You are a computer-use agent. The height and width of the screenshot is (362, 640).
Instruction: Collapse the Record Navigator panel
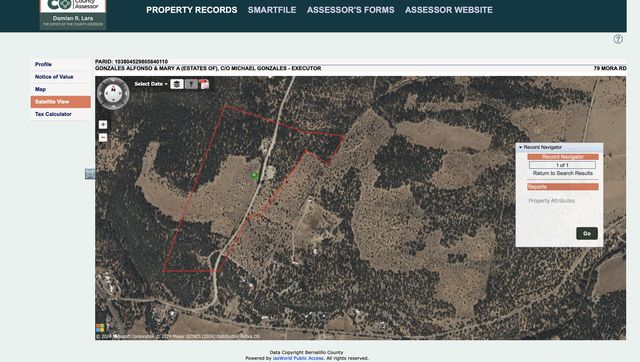[520, 147]
